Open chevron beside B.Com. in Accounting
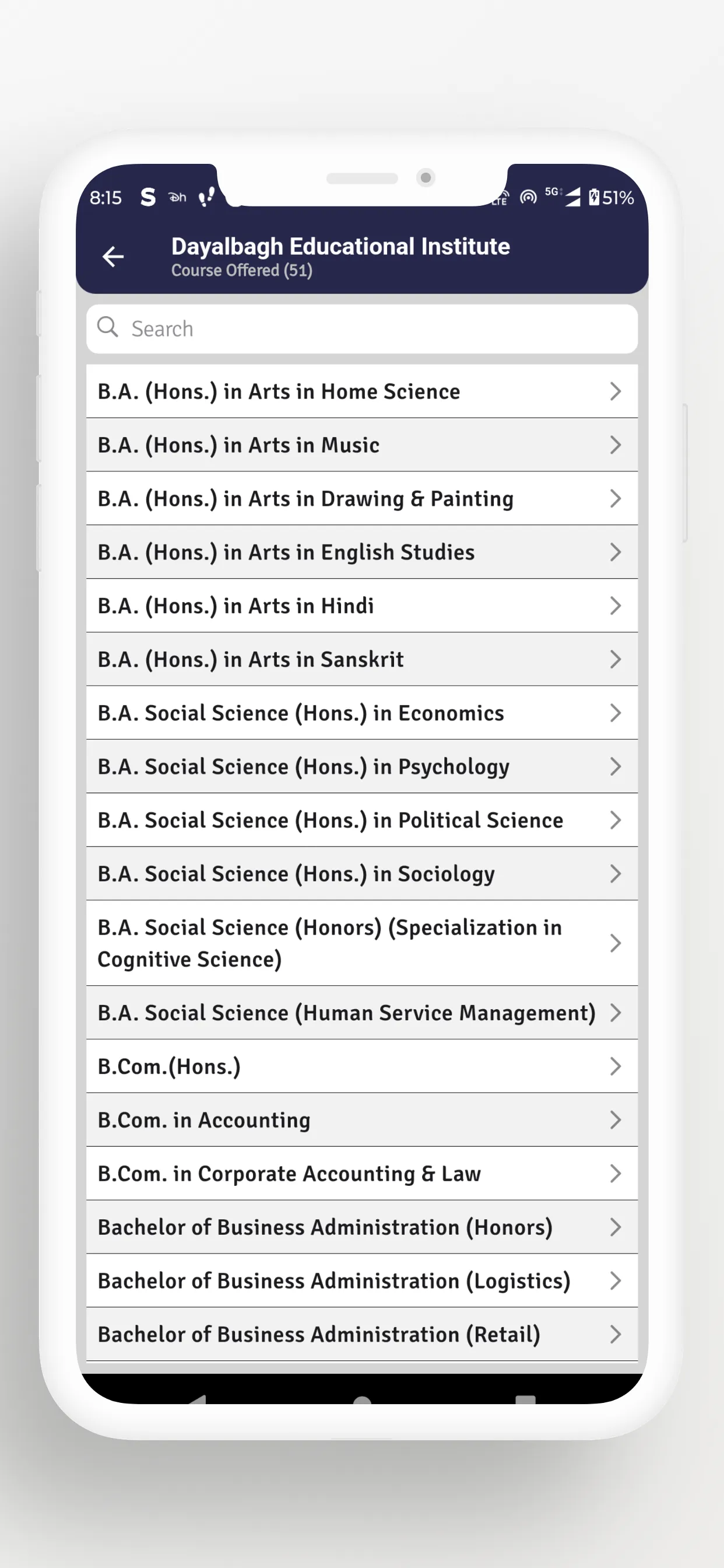 click(x=615, y=1120)
